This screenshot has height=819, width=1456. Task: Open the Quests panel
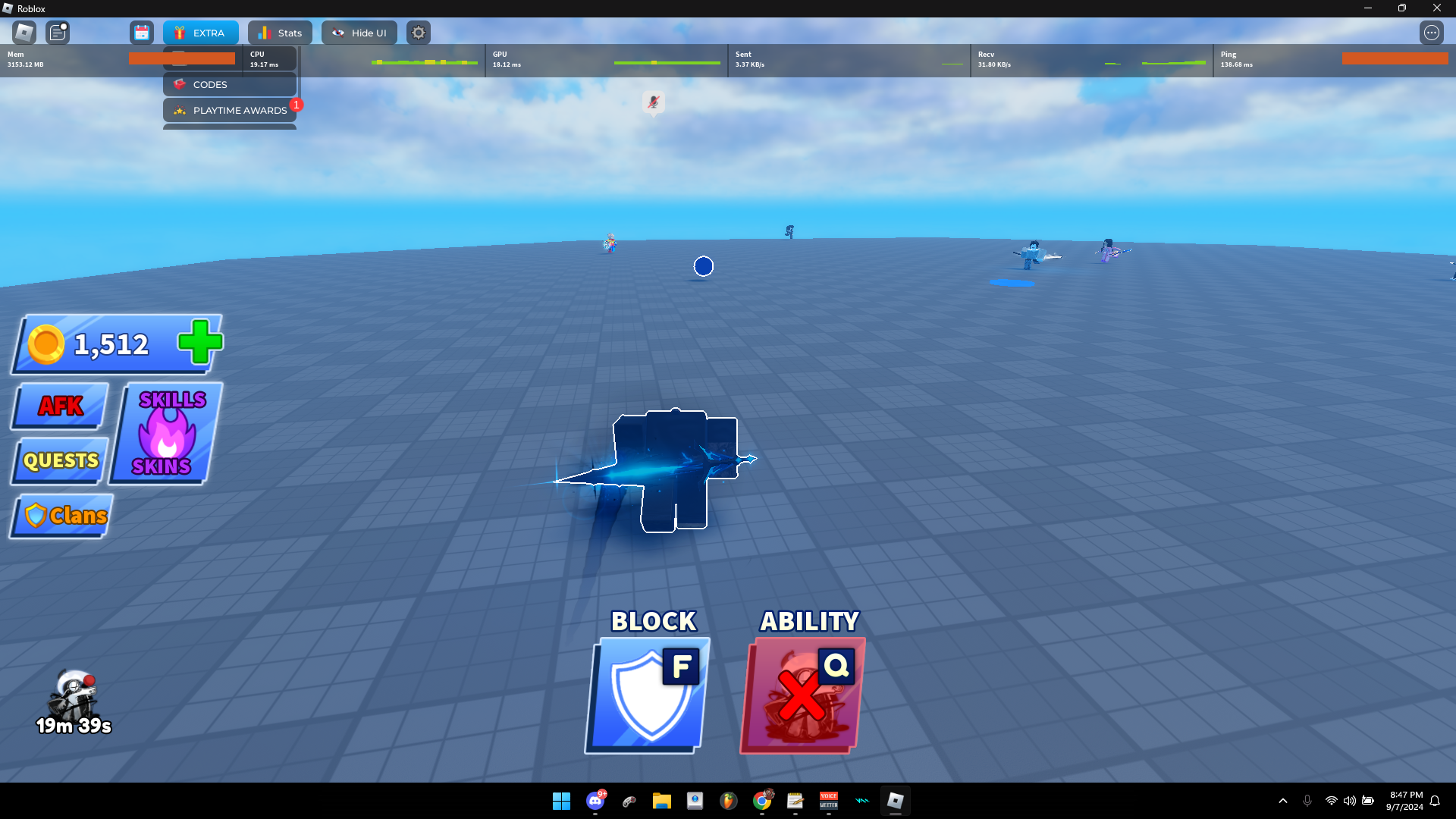[x=61, y=460]
